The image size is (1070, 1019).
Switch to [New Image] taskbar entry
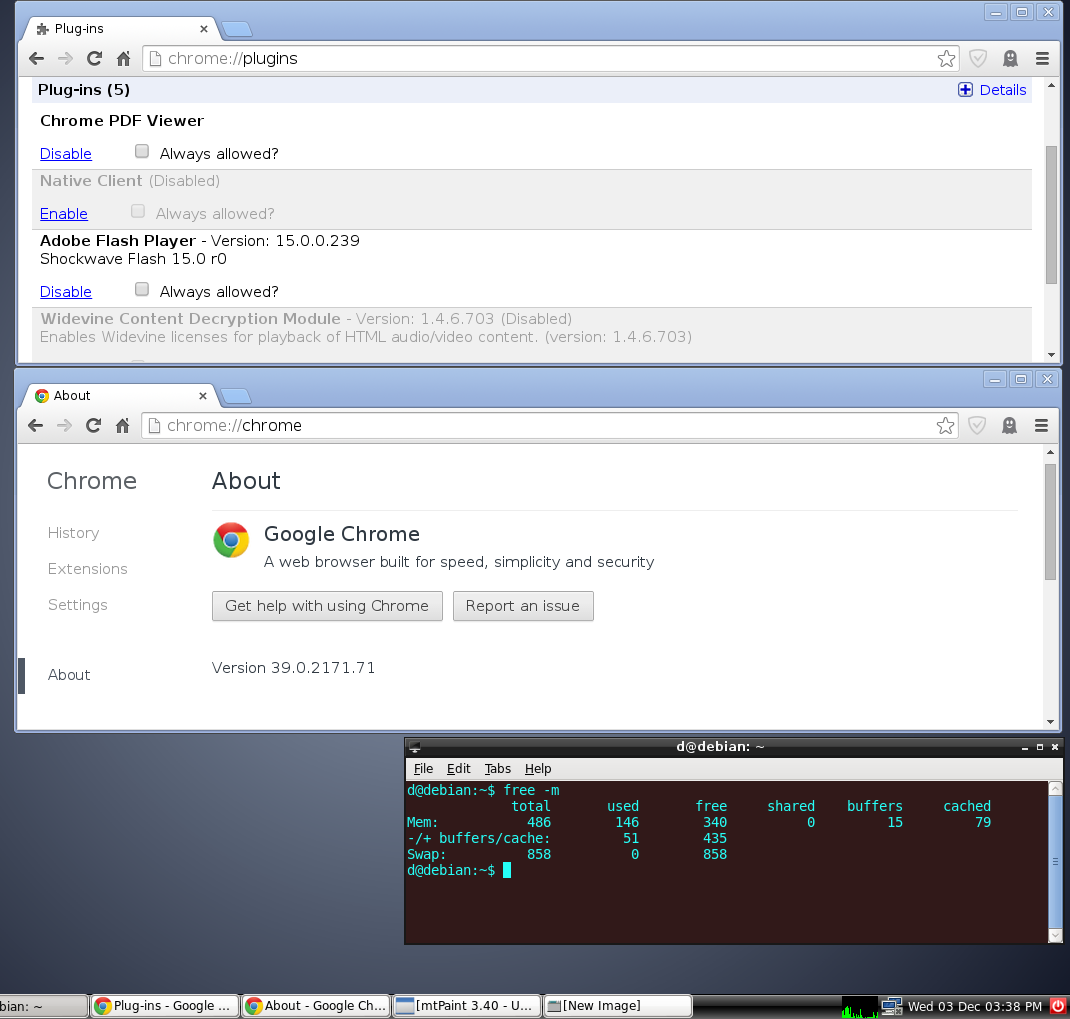tap(618, 1006)
